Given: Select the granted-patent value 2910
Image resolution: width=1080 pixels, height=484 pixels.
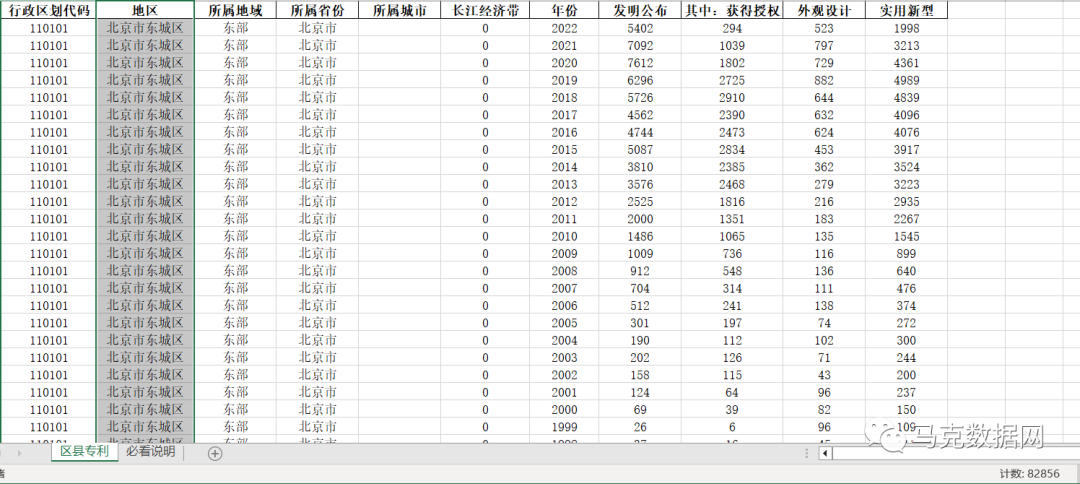Looking at the screenshot, I should click(732, 98).
